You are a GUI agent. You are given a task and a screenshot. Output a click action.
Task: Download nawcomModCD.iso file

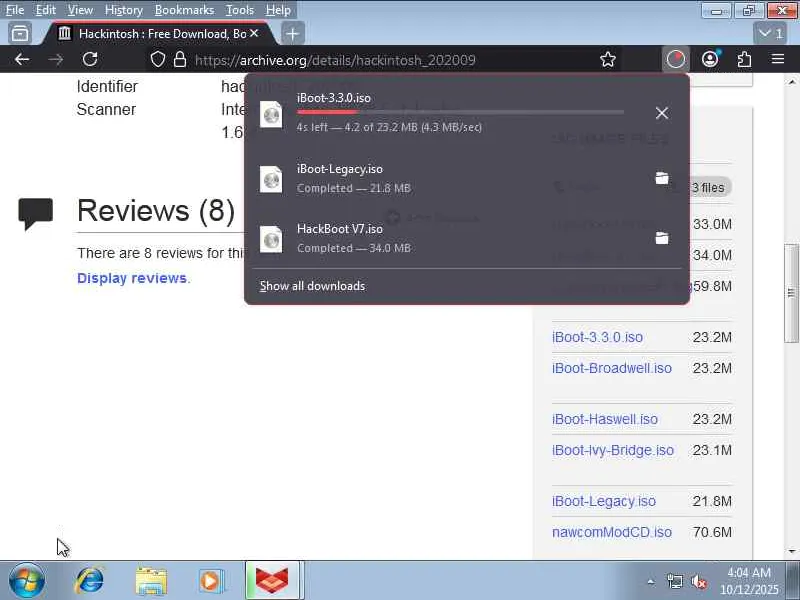click(x=612, y=532)
